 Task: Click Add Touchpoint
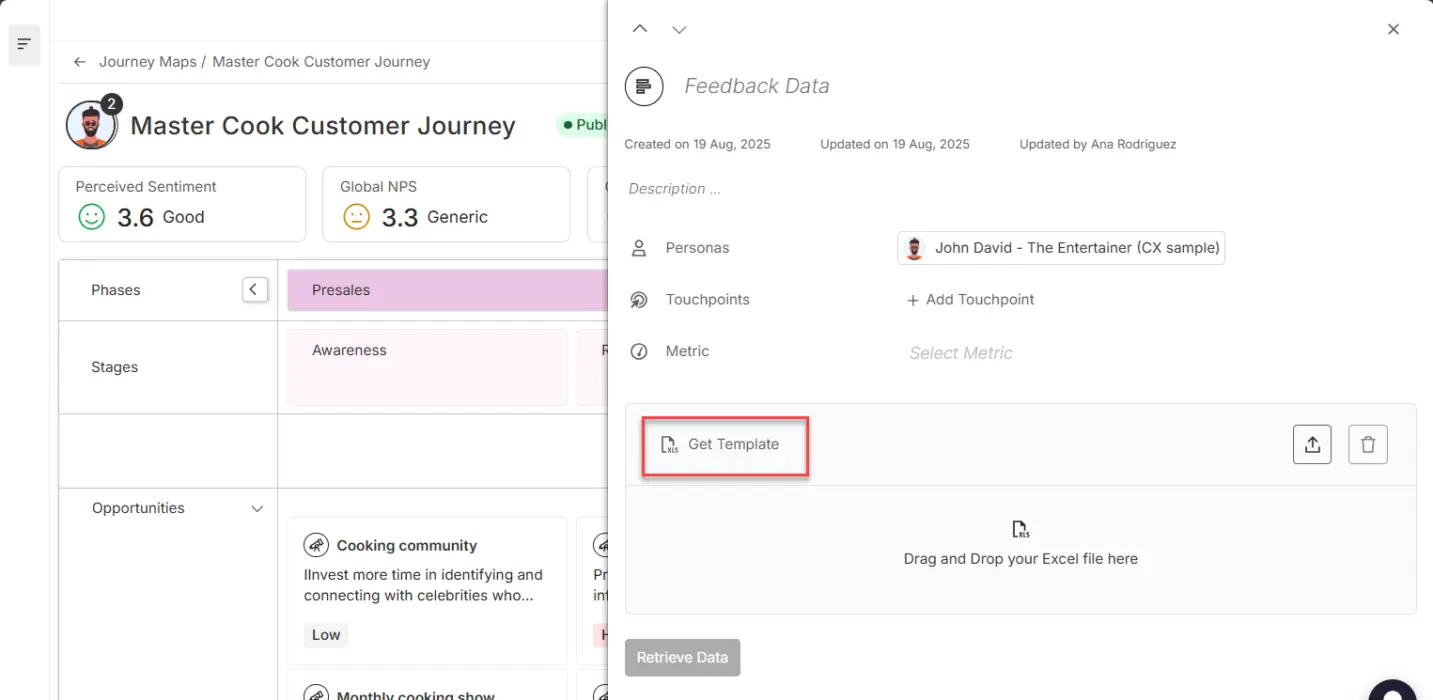(x=968, y=299)
